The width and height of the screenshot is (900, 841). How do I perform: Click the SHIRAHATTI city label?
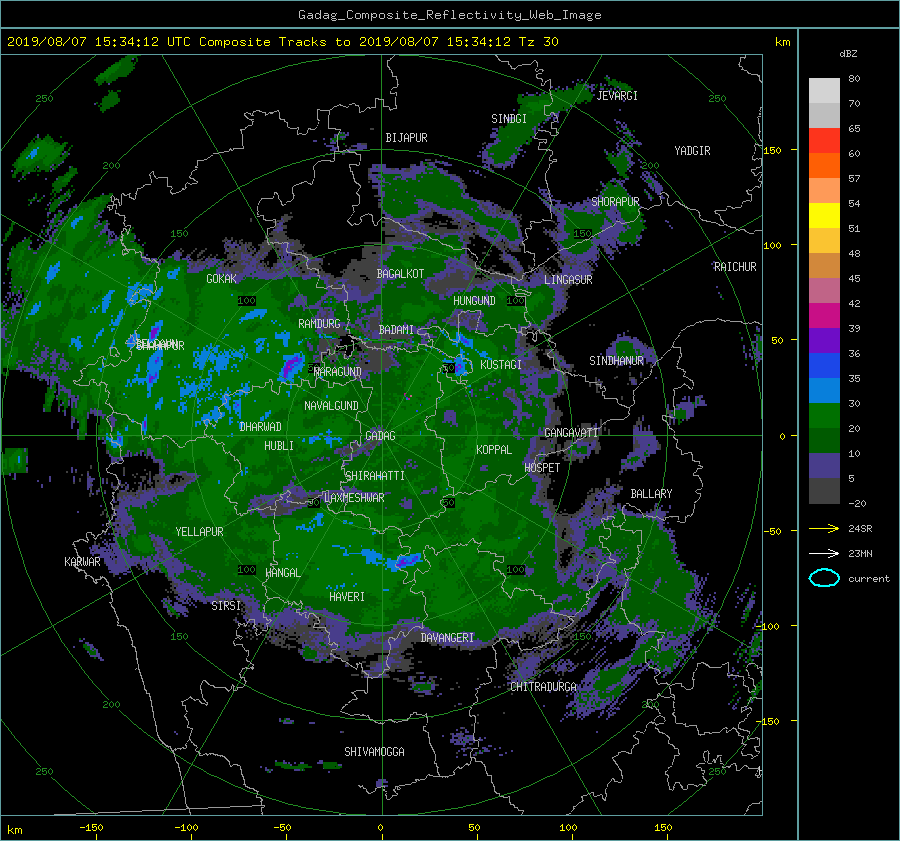(375, 476)
